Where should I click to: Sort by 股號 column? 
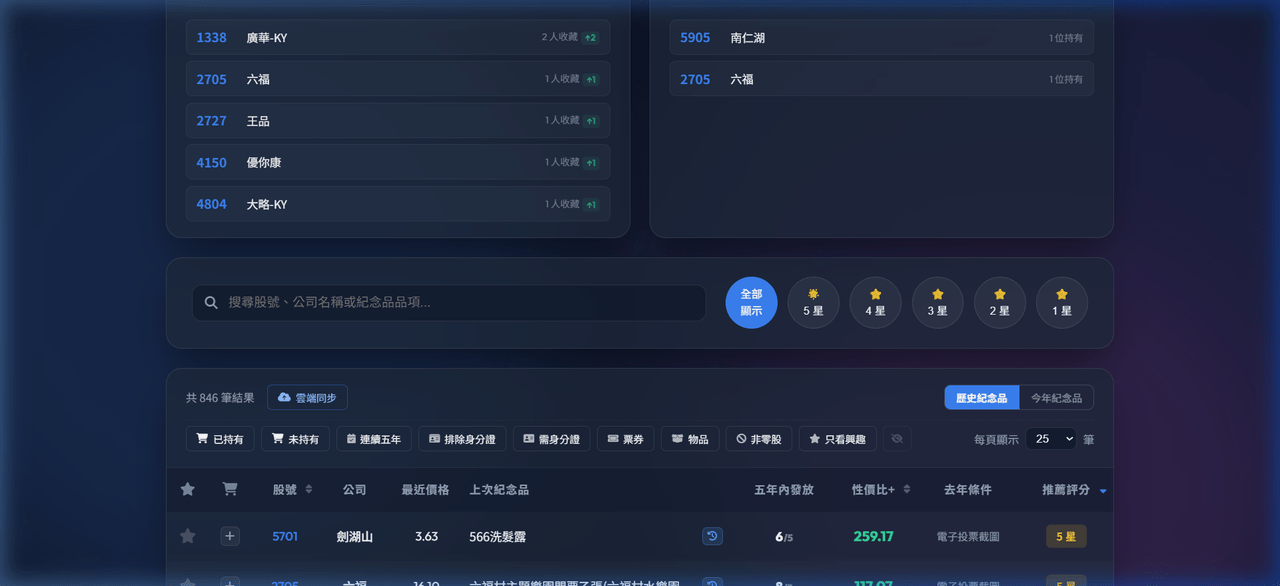click(292, 490)
